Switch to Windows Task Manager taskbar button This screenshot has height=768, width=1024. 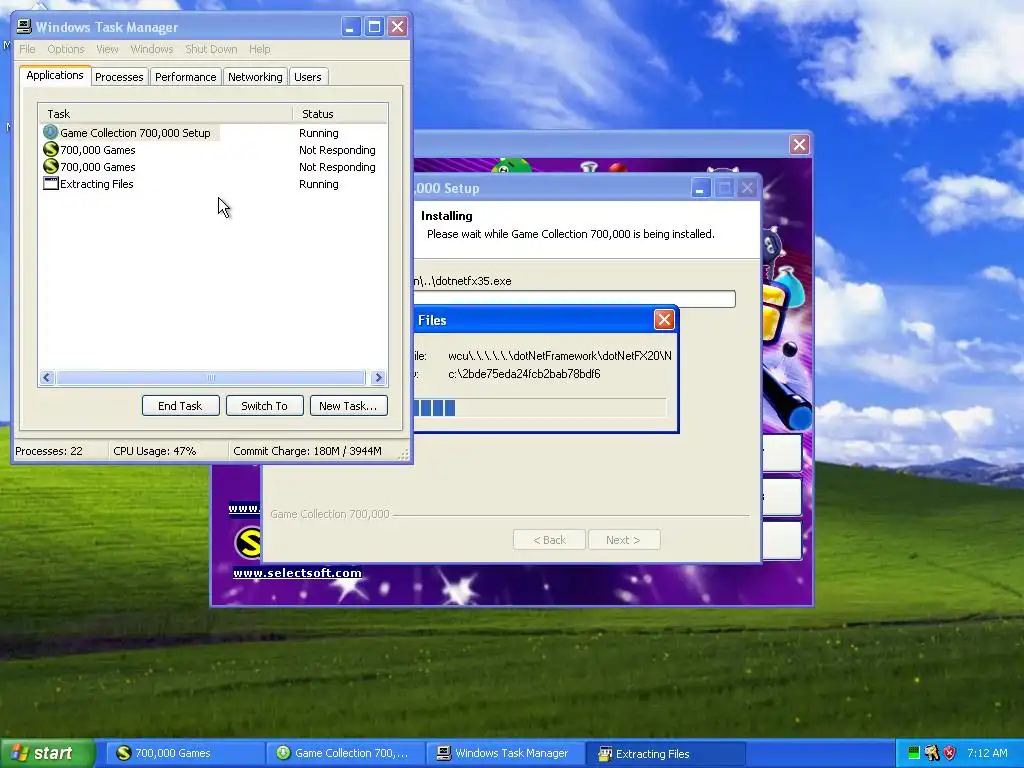tap(505, 754)
